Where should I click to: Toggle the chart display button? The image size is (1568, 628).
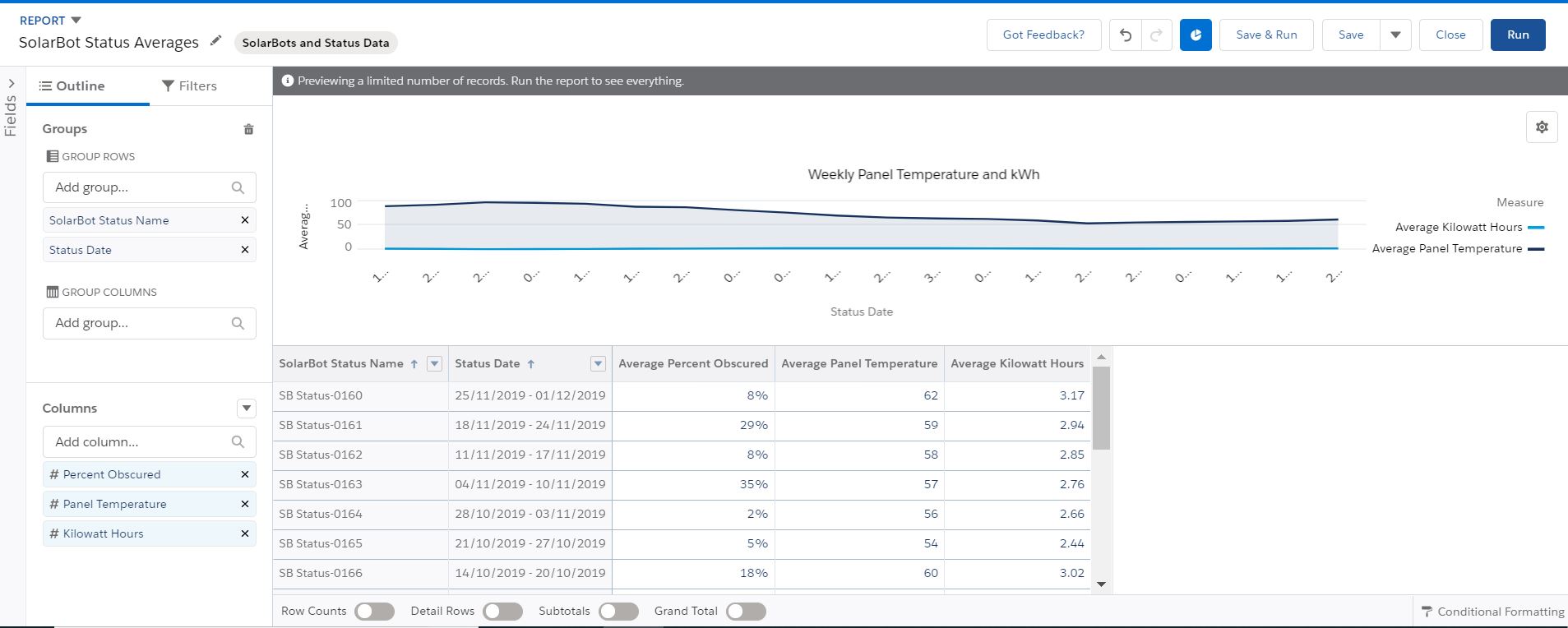1196,35
